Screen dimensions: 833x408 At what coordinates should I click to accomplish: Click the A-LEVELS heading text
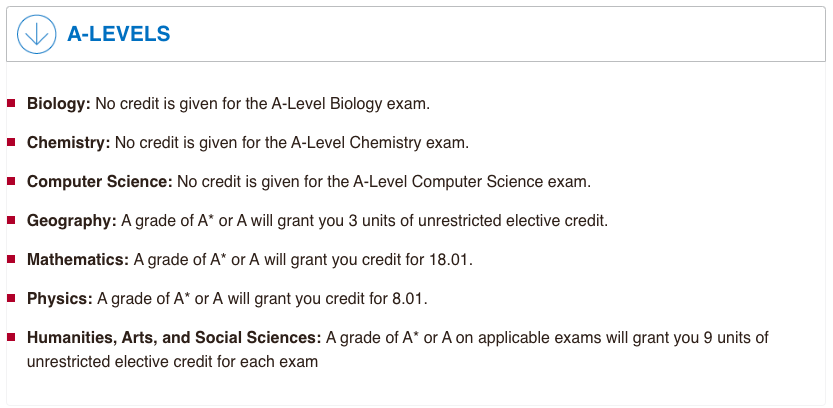(x=118, y=34)
